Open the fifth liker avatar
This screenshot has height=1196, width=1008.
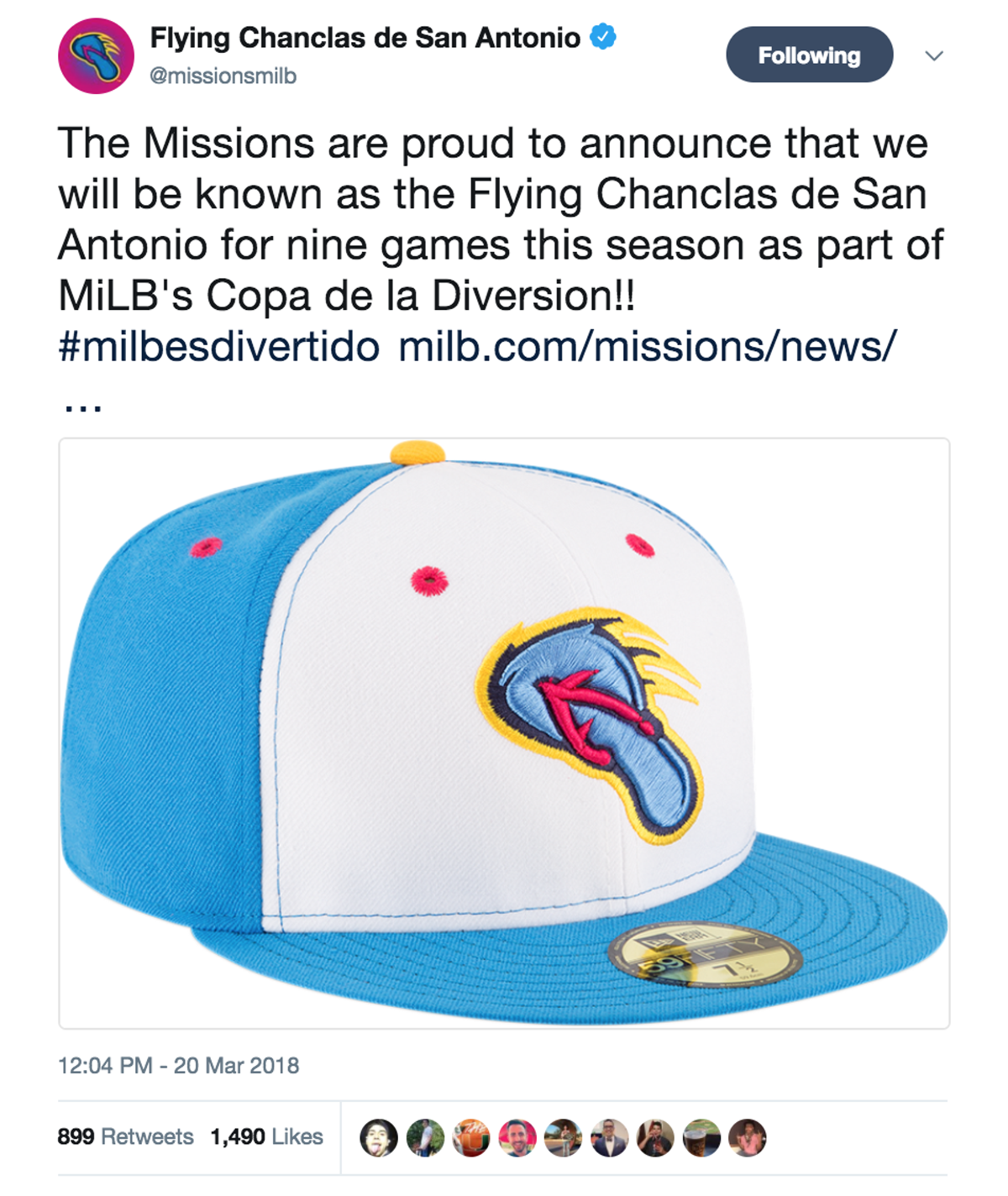tap(563, 1138)
